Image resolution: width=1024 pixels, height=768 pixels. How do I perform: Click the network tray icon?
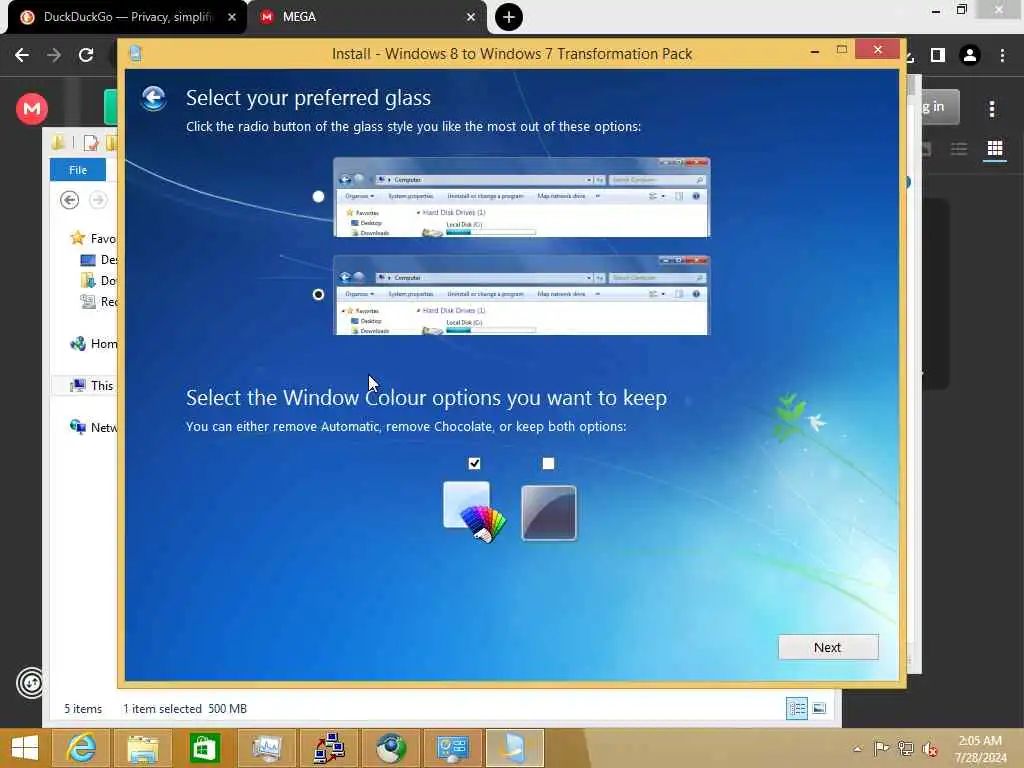[x=905, y=748]
